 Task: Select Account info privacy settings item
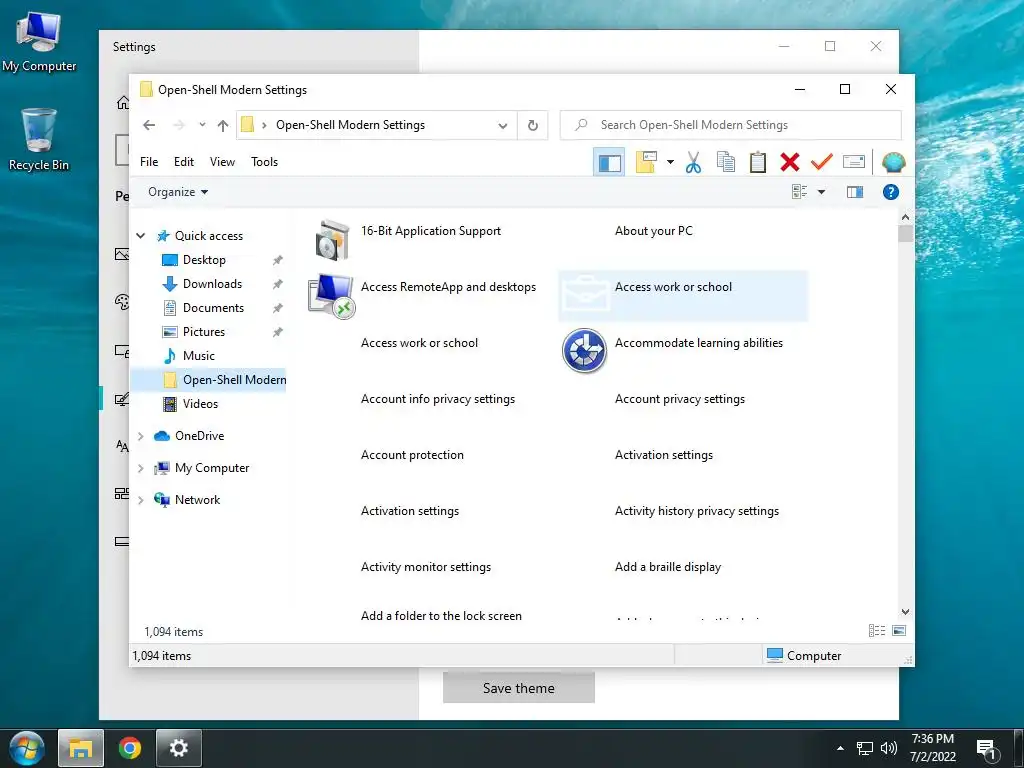438,399
